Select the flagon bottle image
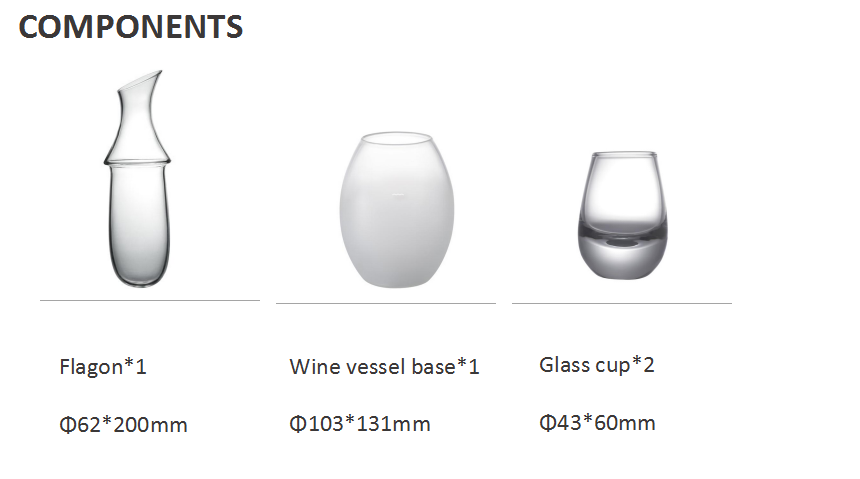The width and height of the screenshot is (860, 479). tap(138, 178)
